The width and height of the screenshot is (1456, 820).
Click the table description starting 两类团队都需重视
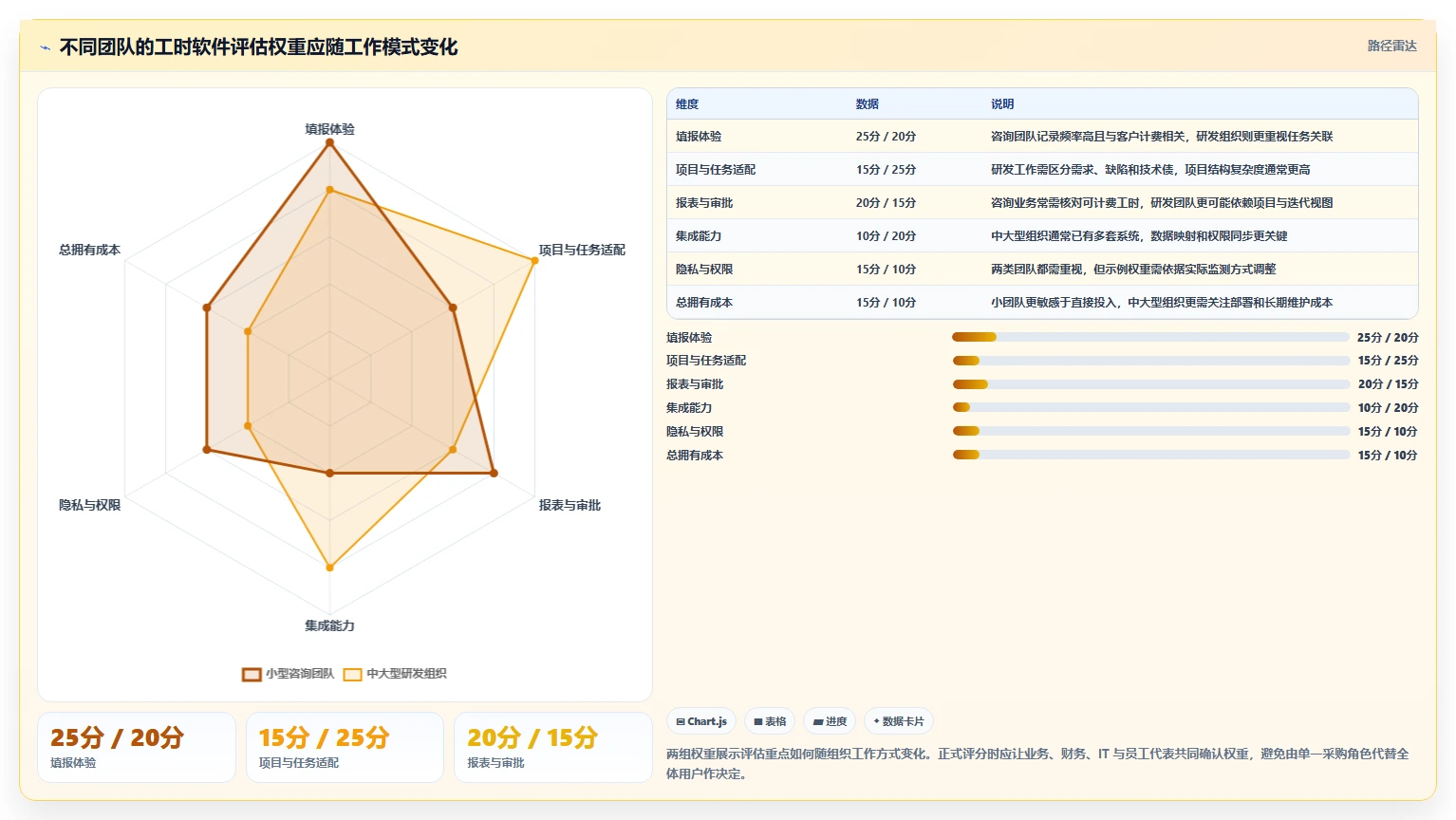click(x=1133, y=270)
